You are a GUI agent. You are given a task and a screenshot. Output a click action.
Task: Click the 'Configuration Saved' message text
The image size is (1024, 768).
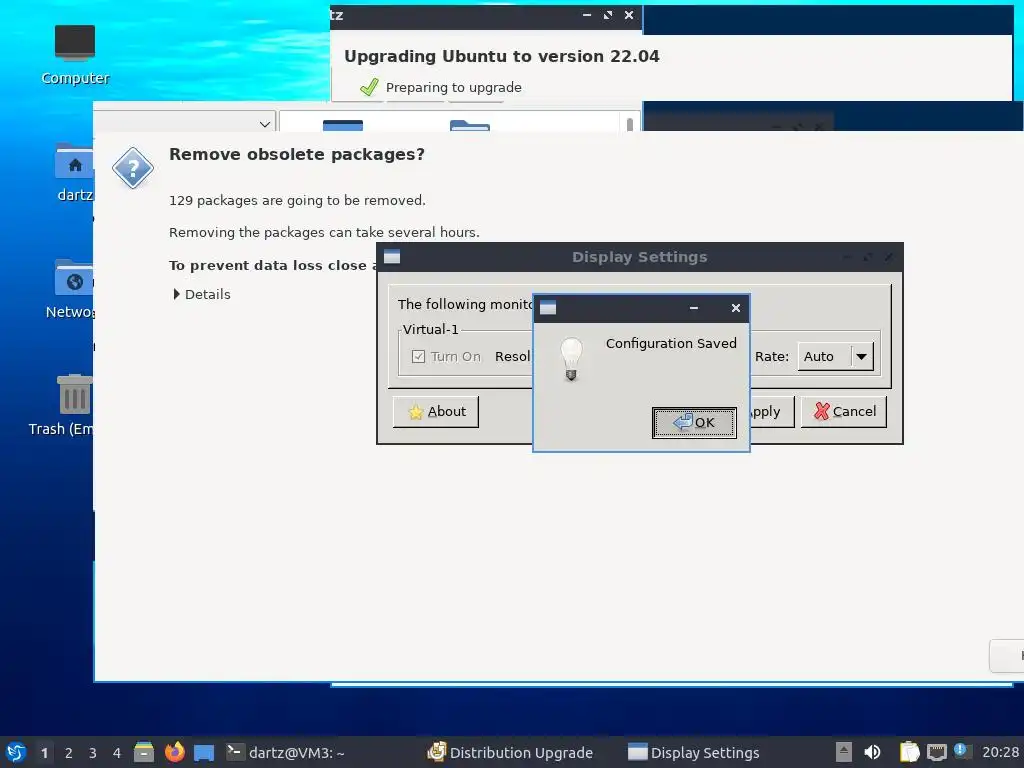pyautogui.click(x=671, y=344)
